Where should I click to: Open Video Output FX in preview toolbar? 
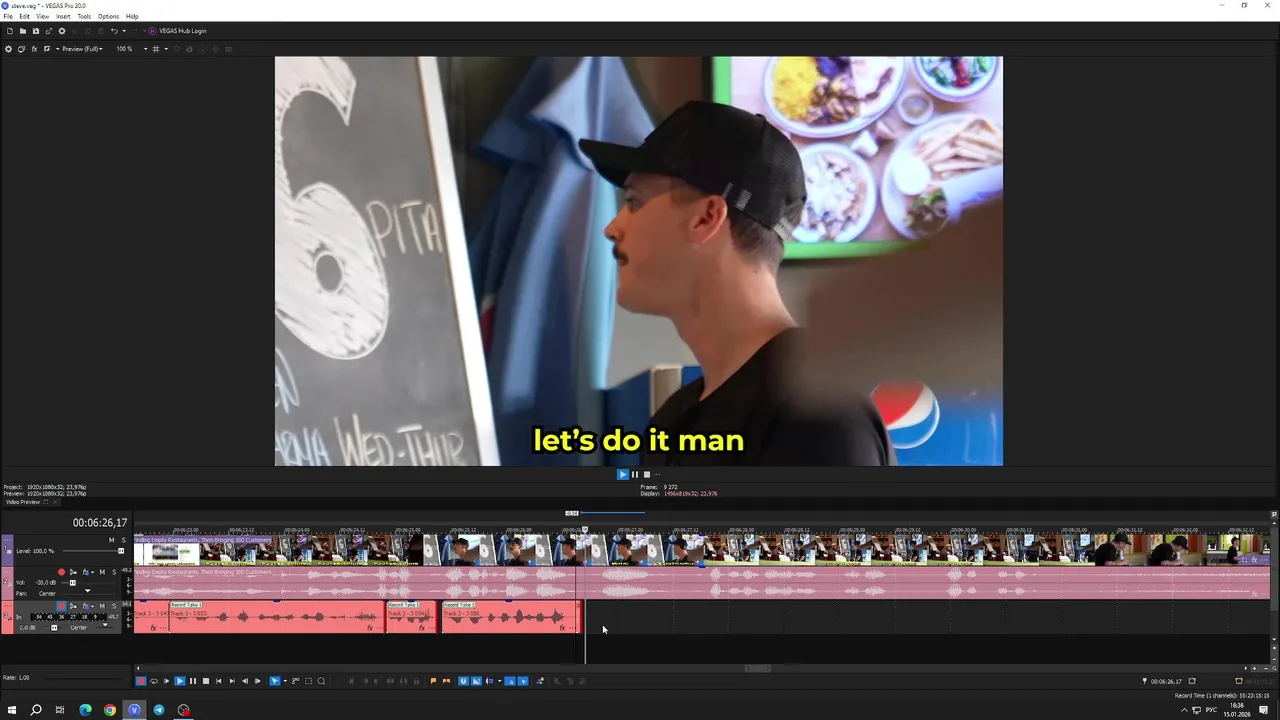click(x=34, y=49)
